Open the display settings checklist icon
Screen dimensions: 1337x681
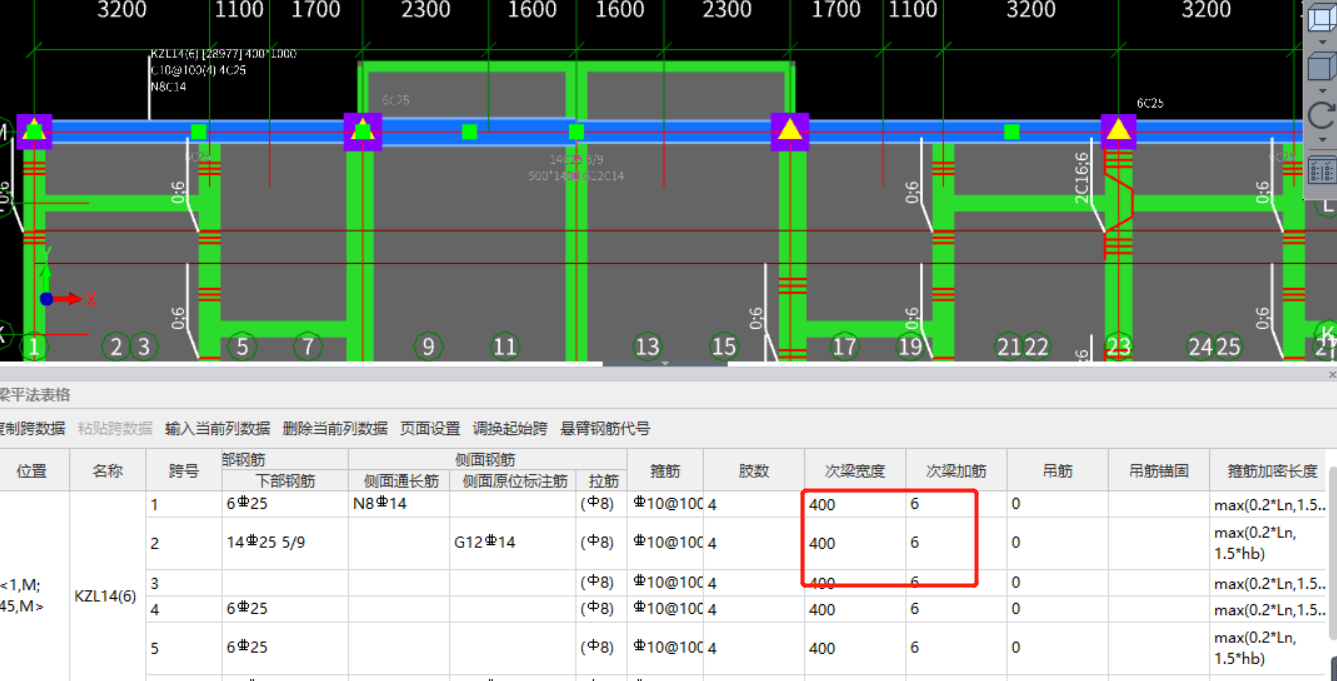[1322, 171]
